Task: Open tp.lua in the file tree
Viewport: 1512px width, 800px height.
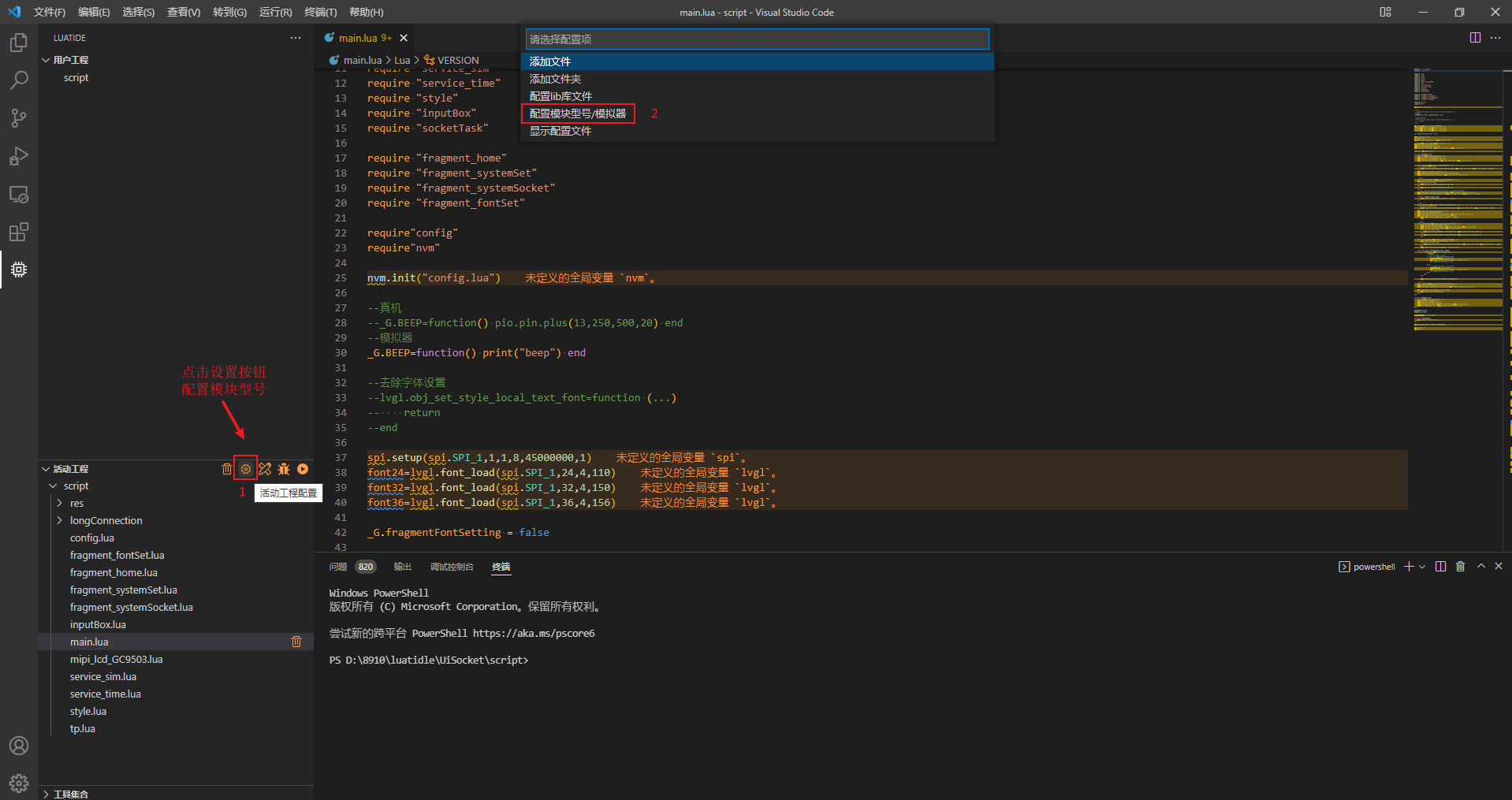Action: click(x=82, y=729)
